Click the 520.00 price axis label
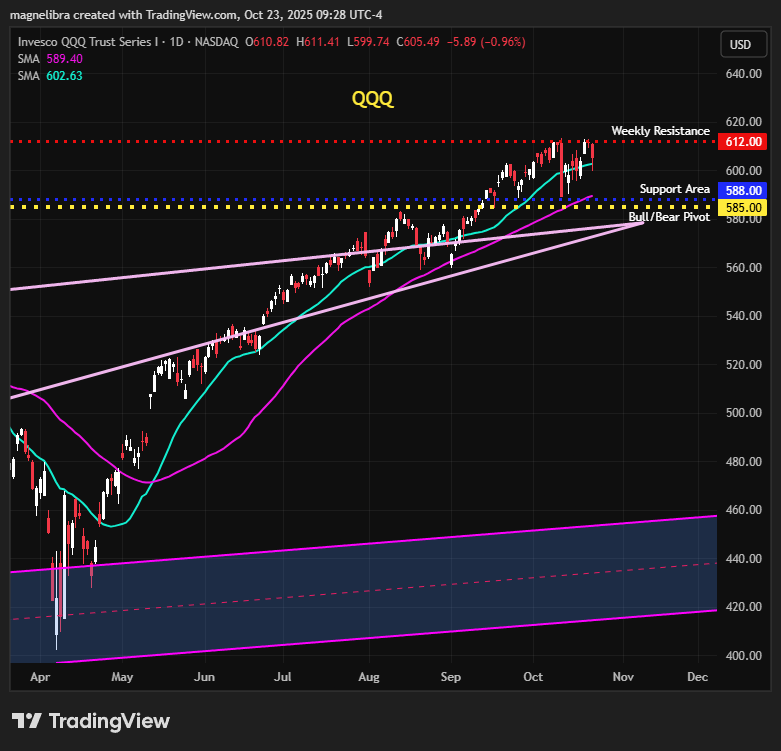This screenshot has width=781, height=751. 744,365
